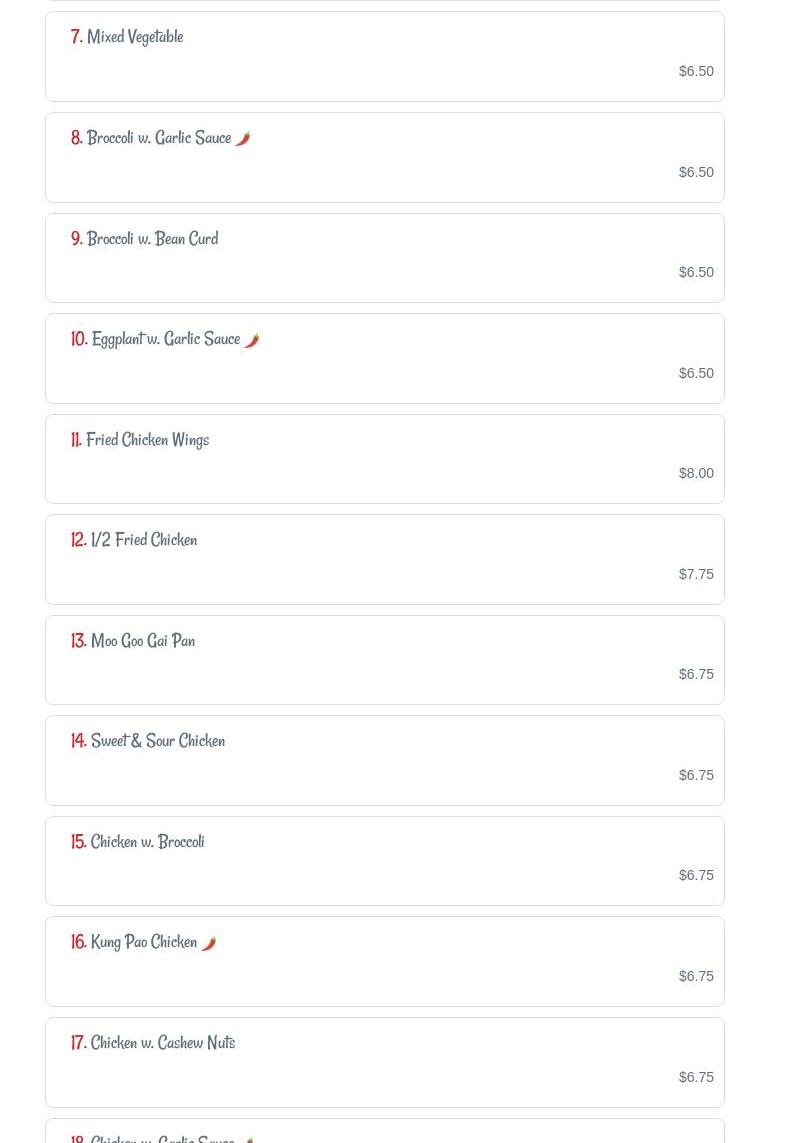Click the $8.00 price for Fried Chicken Wings
Viewport: 785px width, 1143px height.
pyautogui.click(x=696, y=473)
